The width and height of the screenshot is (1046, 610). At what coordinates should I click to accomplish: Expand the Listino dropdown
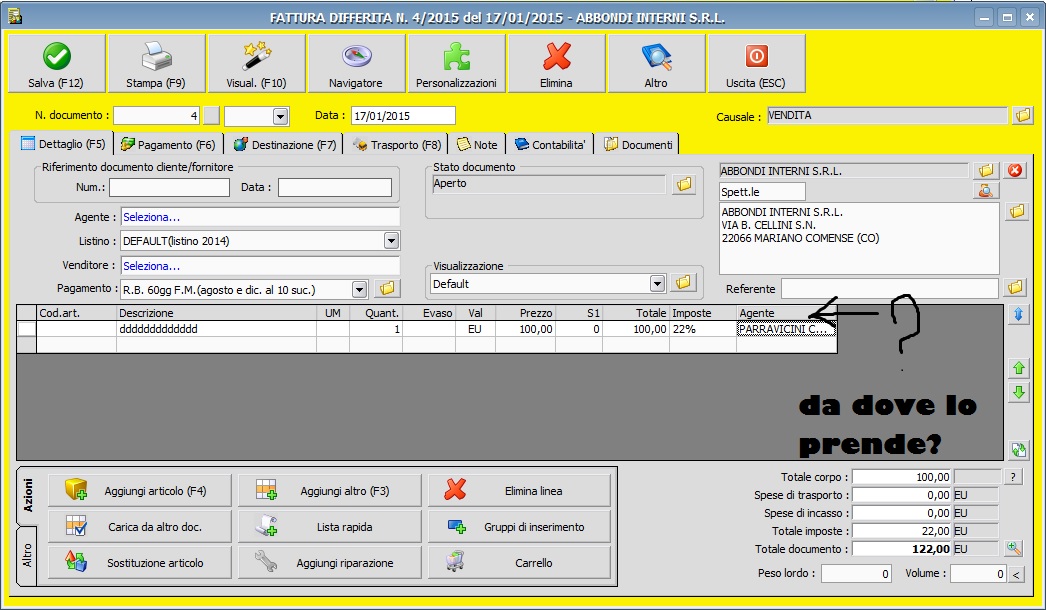pyautogui.click(x=392, y=240)
